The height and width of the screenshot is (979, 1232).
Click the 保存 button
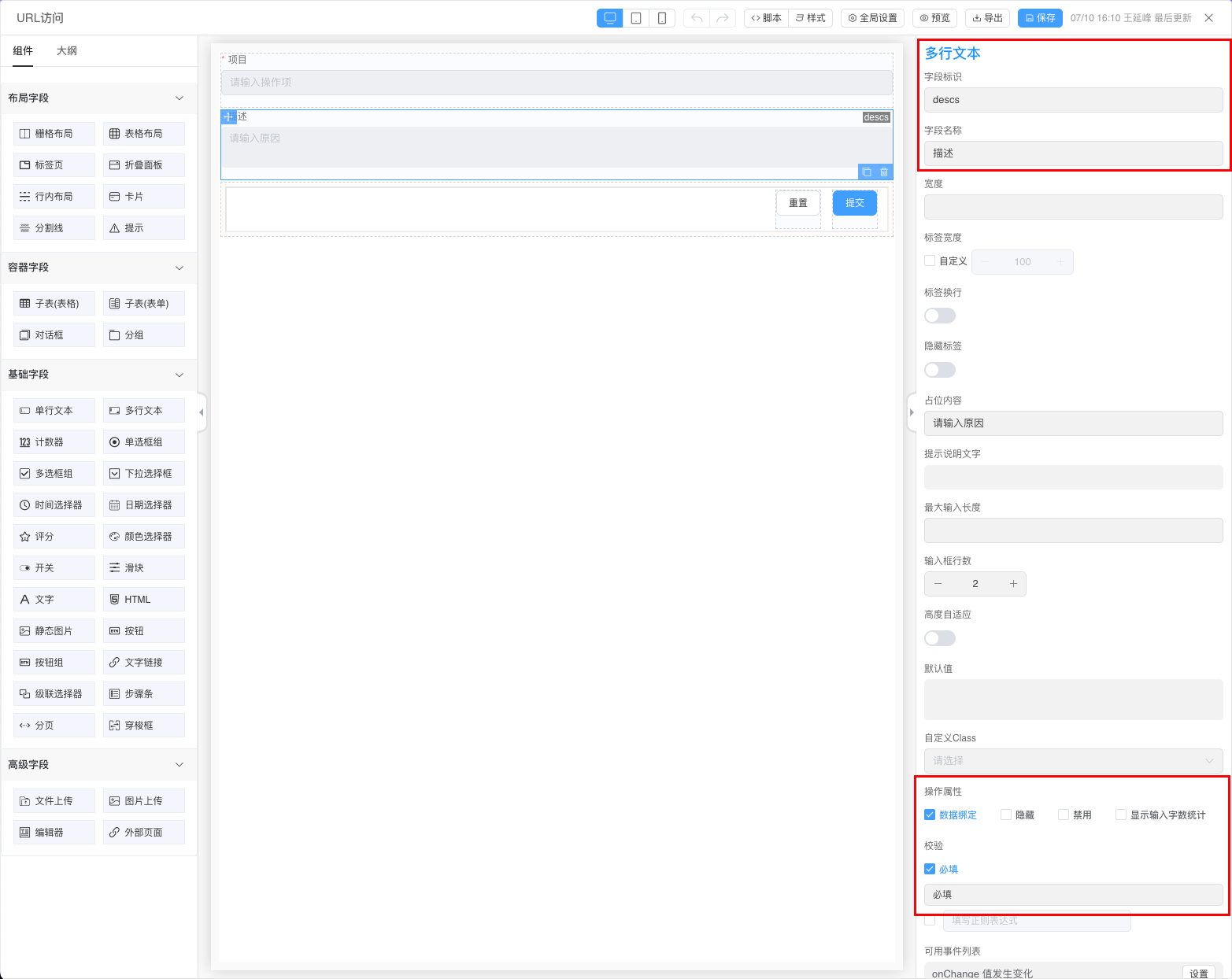[1040, 18]
